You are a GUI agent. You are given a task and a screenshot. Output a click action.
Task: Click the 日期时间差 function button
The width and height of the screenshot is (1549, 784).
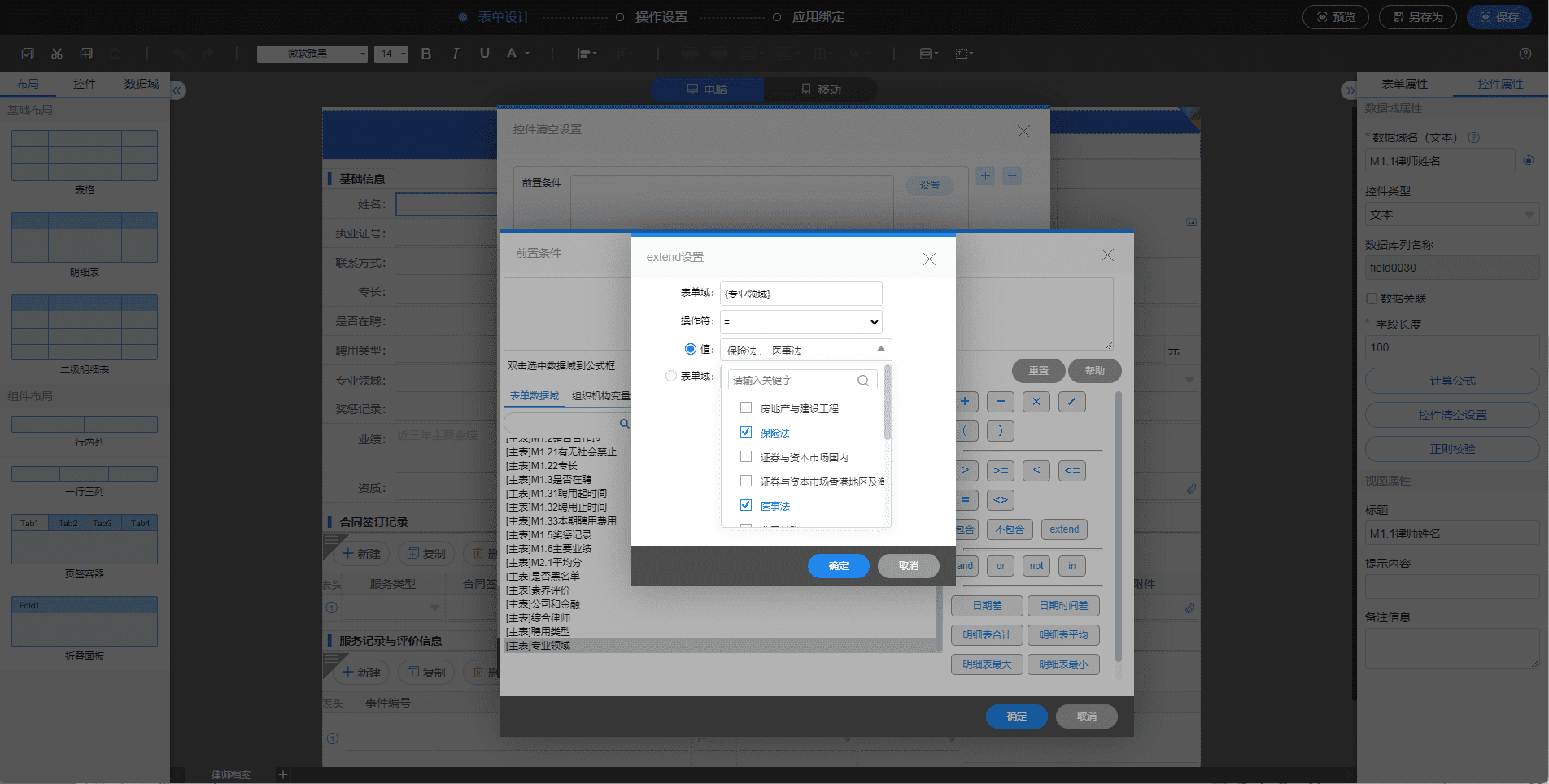click(1063, 606)
